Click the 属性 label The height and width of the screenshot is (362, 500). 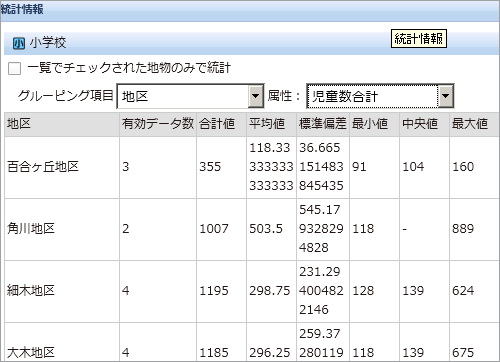point(284,96)
